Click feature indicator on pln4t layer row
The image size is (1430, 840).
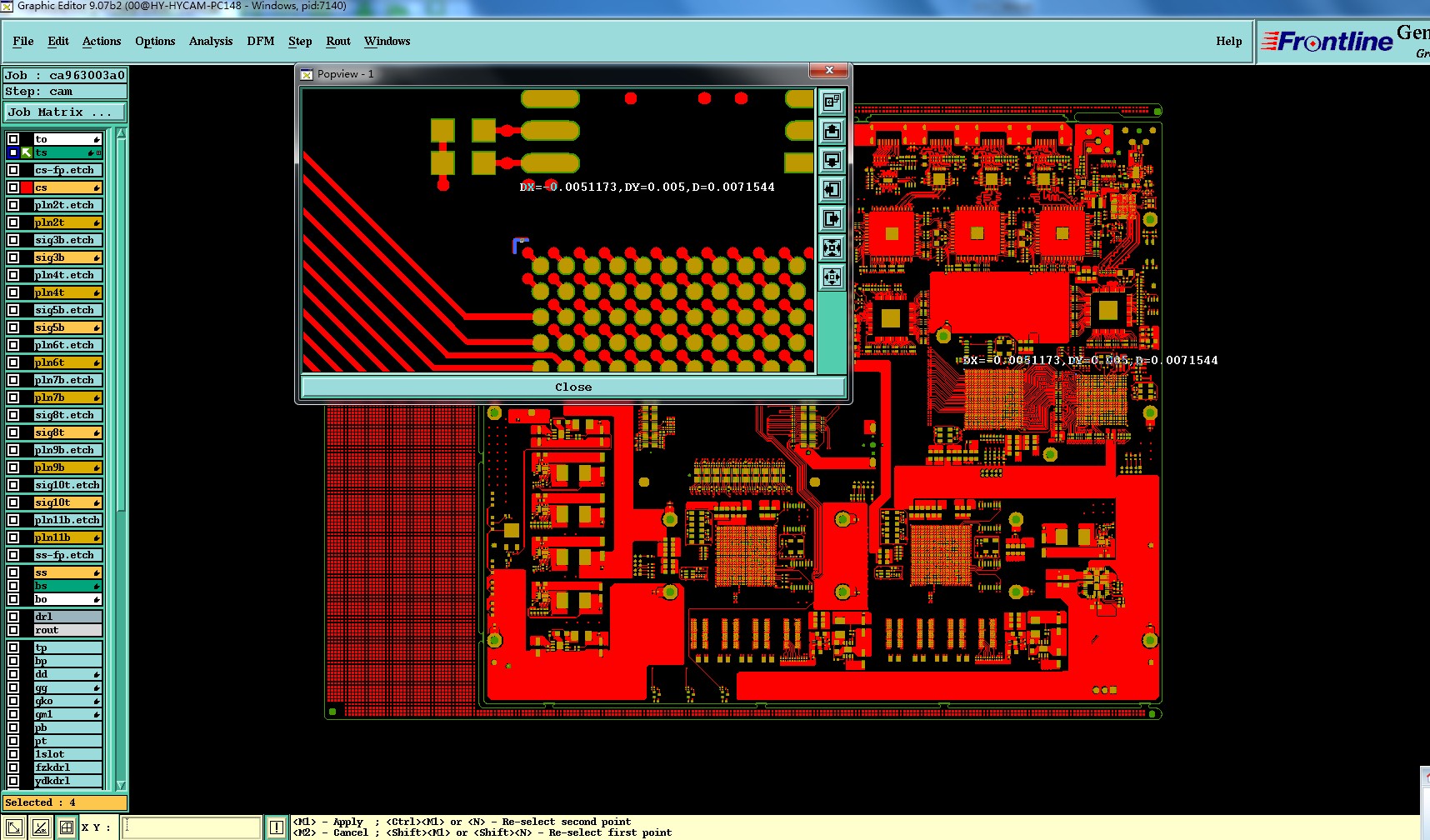[x=97, y=292]
